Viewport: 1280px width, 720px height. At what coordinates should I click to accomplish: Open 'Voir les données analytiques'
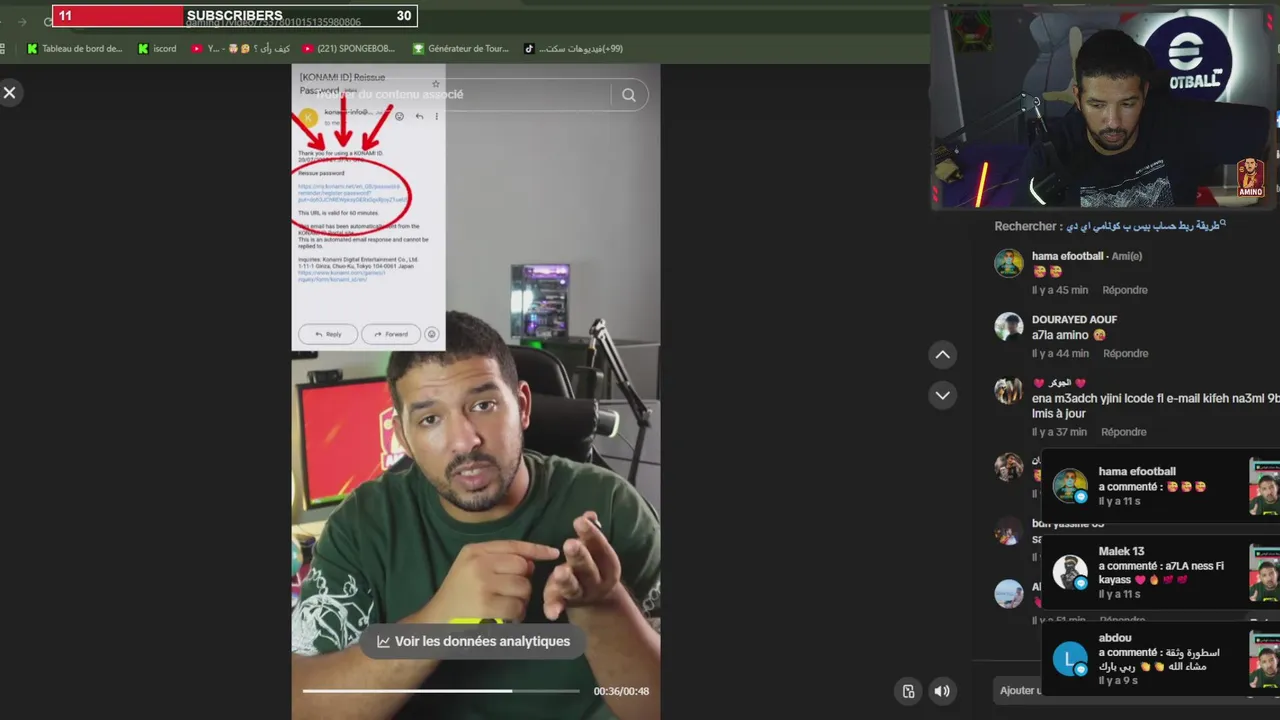pyautogui.click(x=473, y=642)
